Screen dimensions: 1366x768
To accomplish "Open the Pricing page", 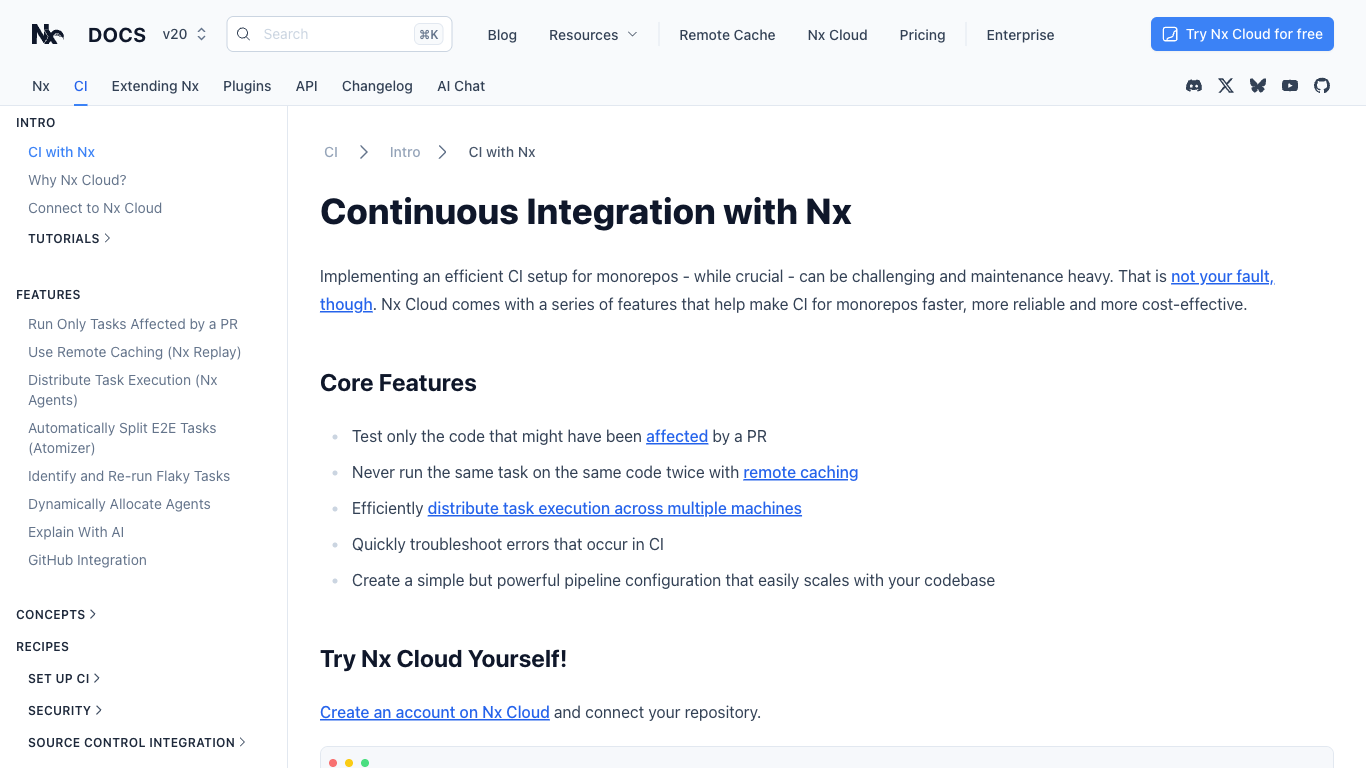I will (x=922, y=35).
